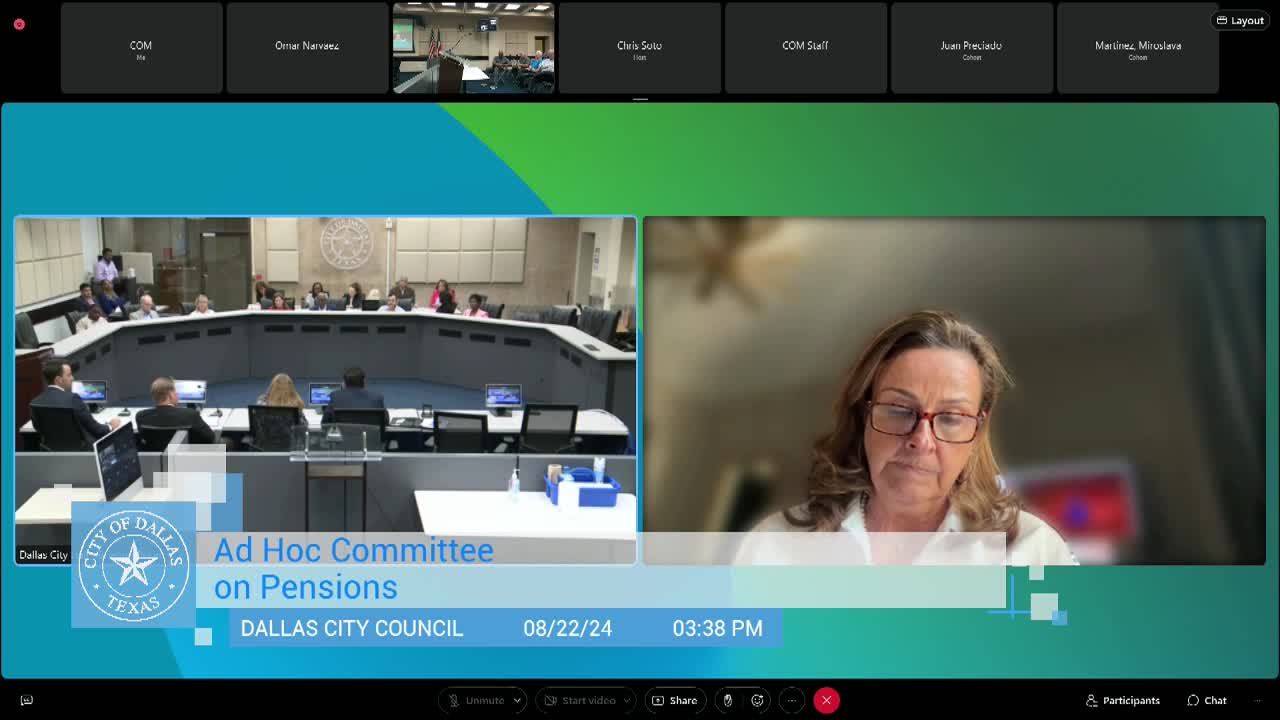
Task: Select Chris Soto host tile
Action: tap(639, 48)
